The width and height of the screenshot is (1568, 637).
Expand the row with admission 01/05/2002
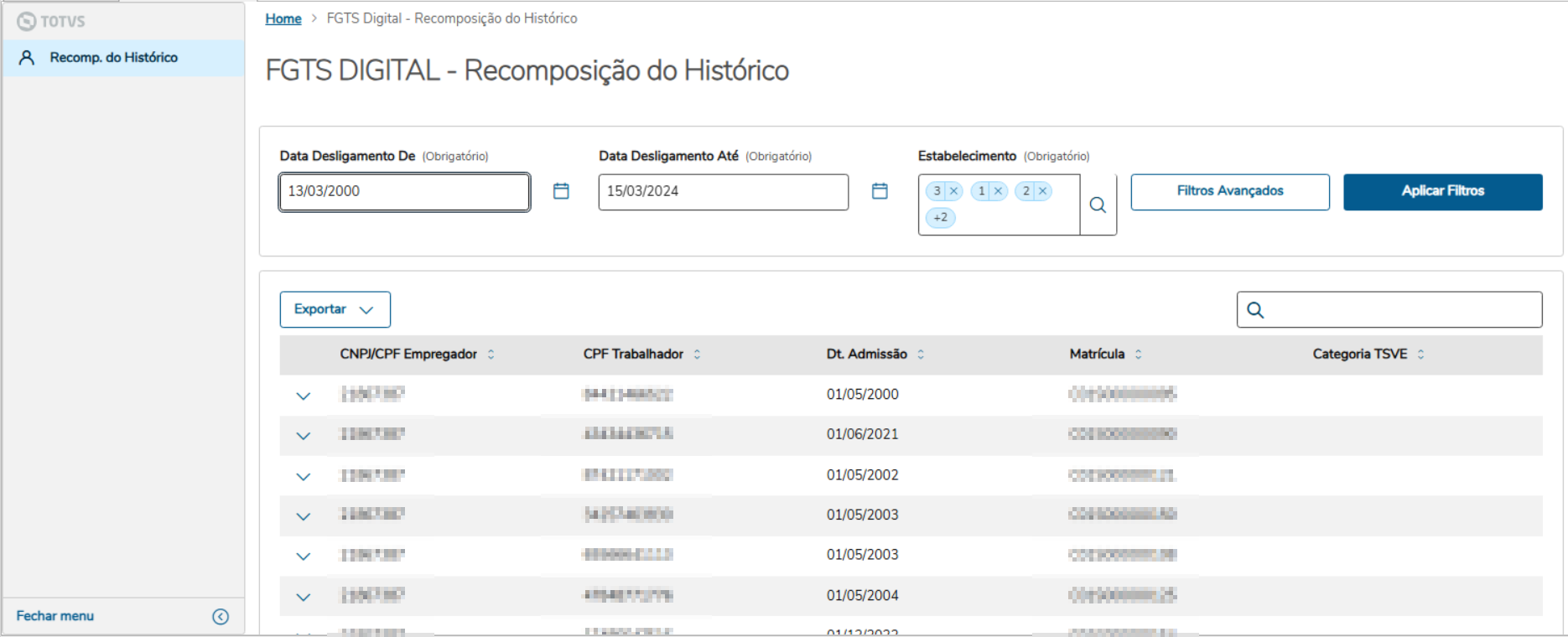(x=304, y=476)
